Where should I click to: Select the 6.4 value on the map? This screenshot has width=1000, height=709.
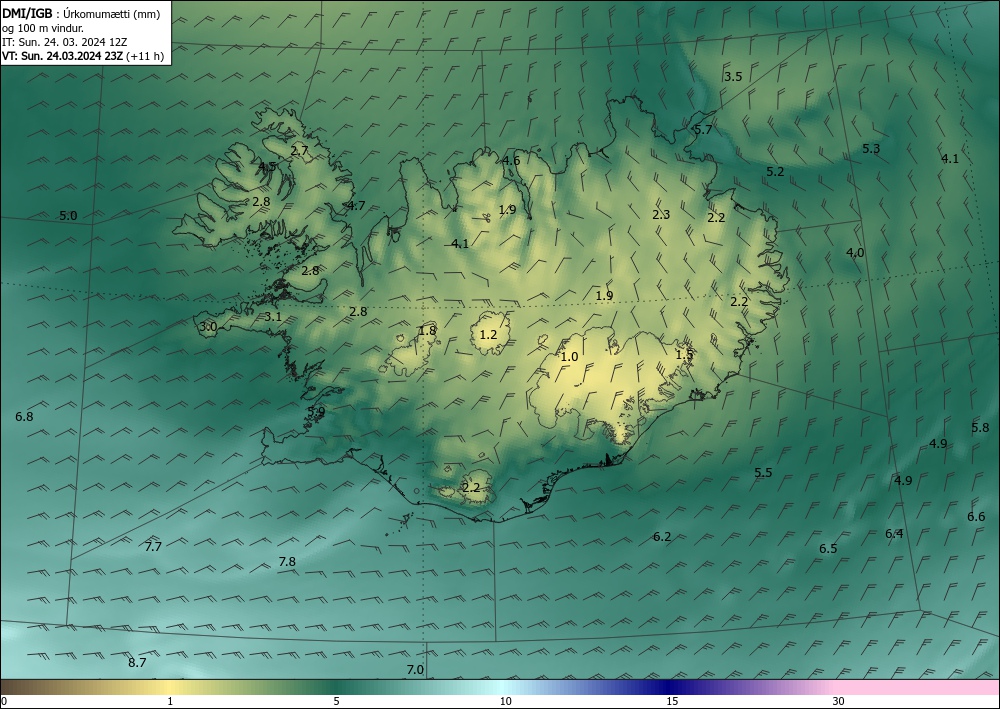[x=894, y=534]
